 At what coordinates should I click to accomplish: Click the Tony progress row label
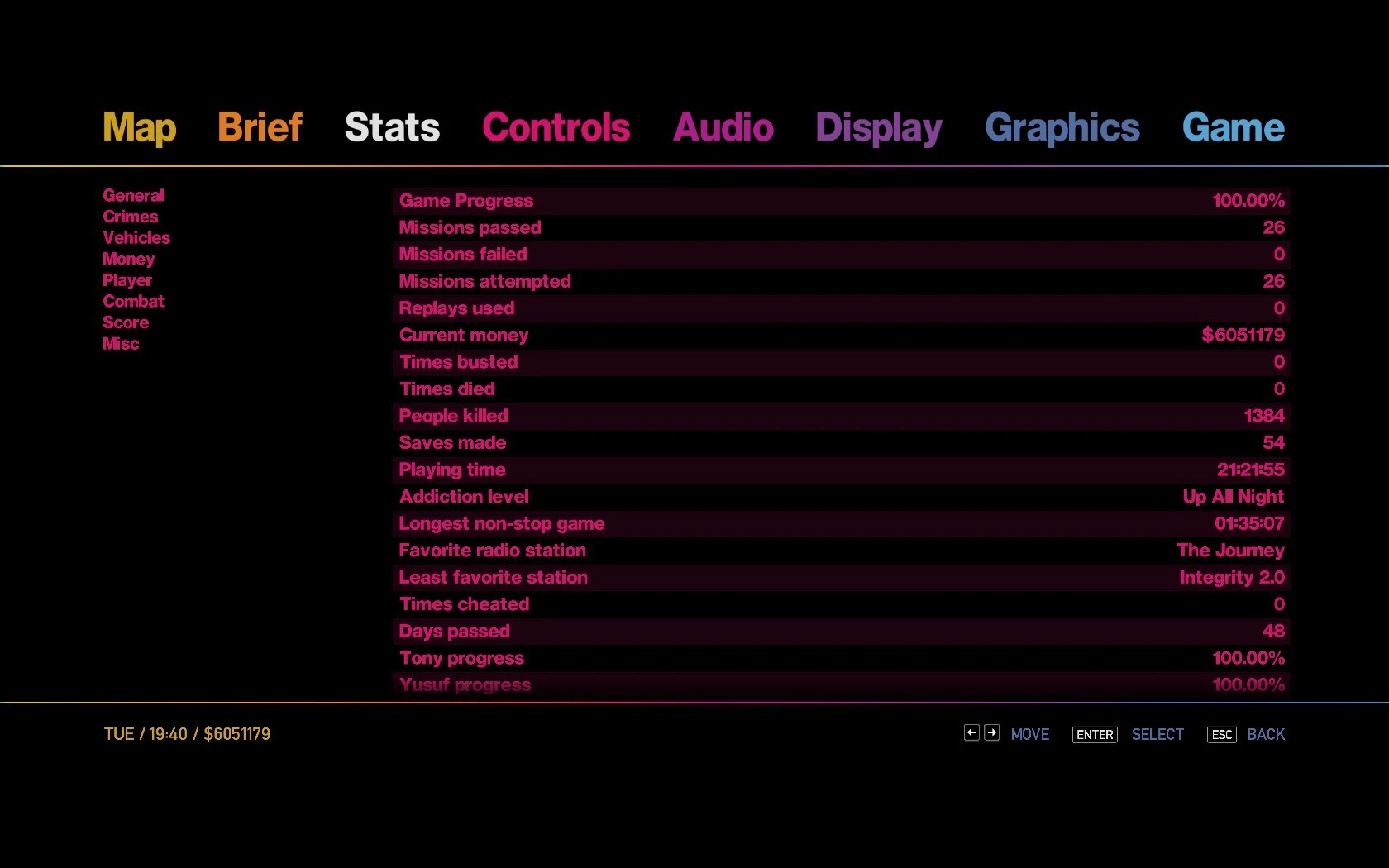[x=461, y=659]
